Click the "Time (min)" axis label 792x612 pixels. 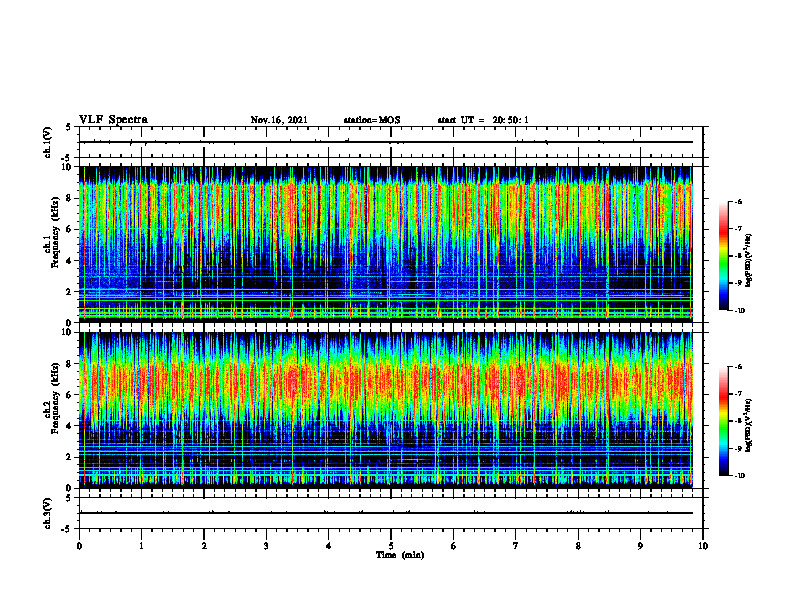click(x=400, y=555)
